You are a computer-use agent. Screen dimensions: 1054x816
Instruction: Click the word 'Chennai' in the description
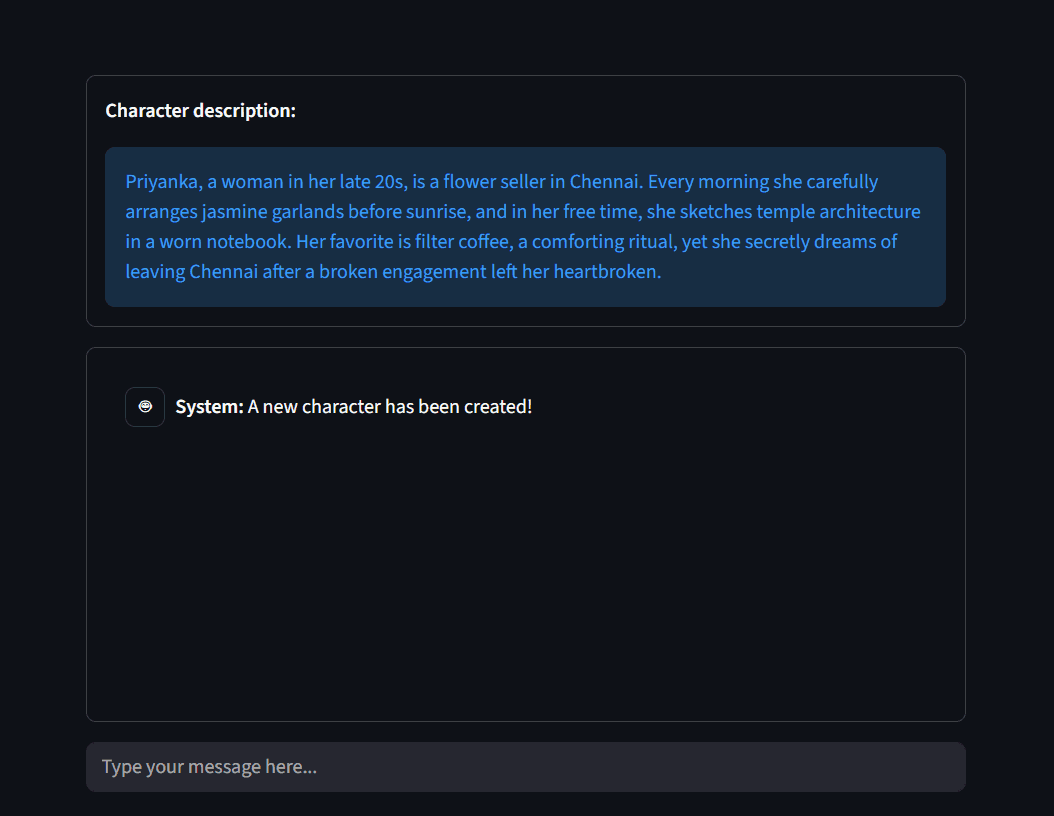[x=598, y=181]
